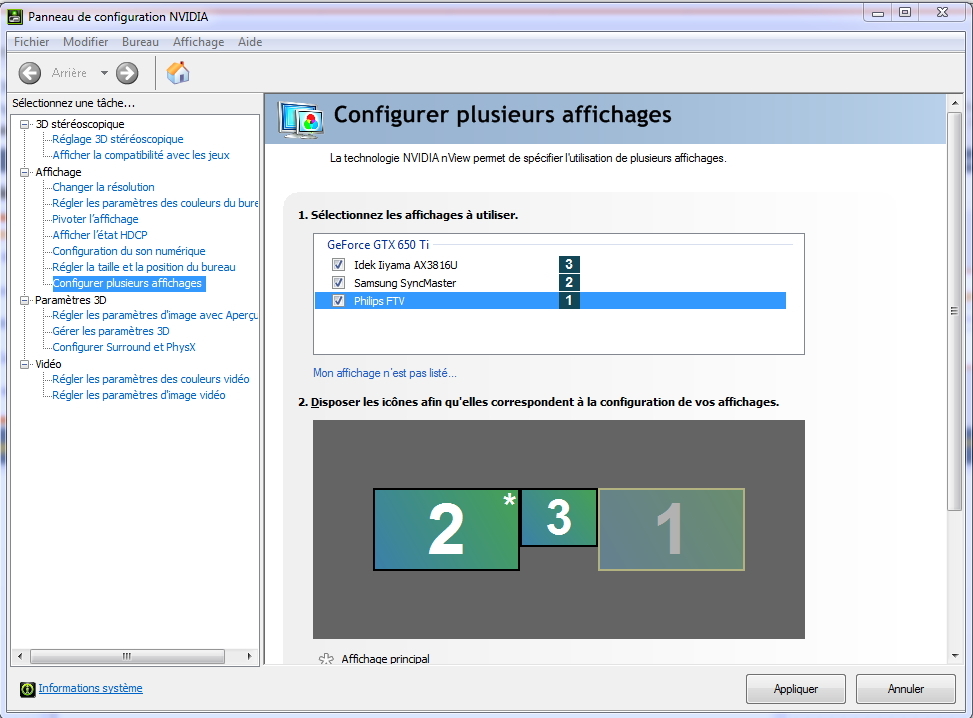Click the Configurer plusieurs affichages header icon
This screenshot has width=973, height=718.
coord(301,119)
